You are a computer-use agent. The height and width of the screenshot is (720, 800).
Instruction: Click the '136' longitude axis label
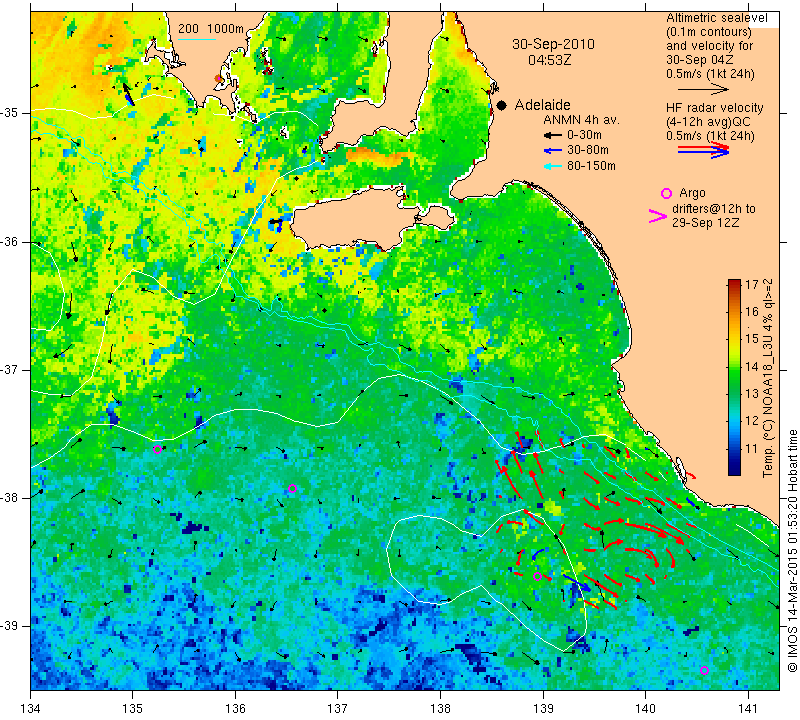coord(236,708)
